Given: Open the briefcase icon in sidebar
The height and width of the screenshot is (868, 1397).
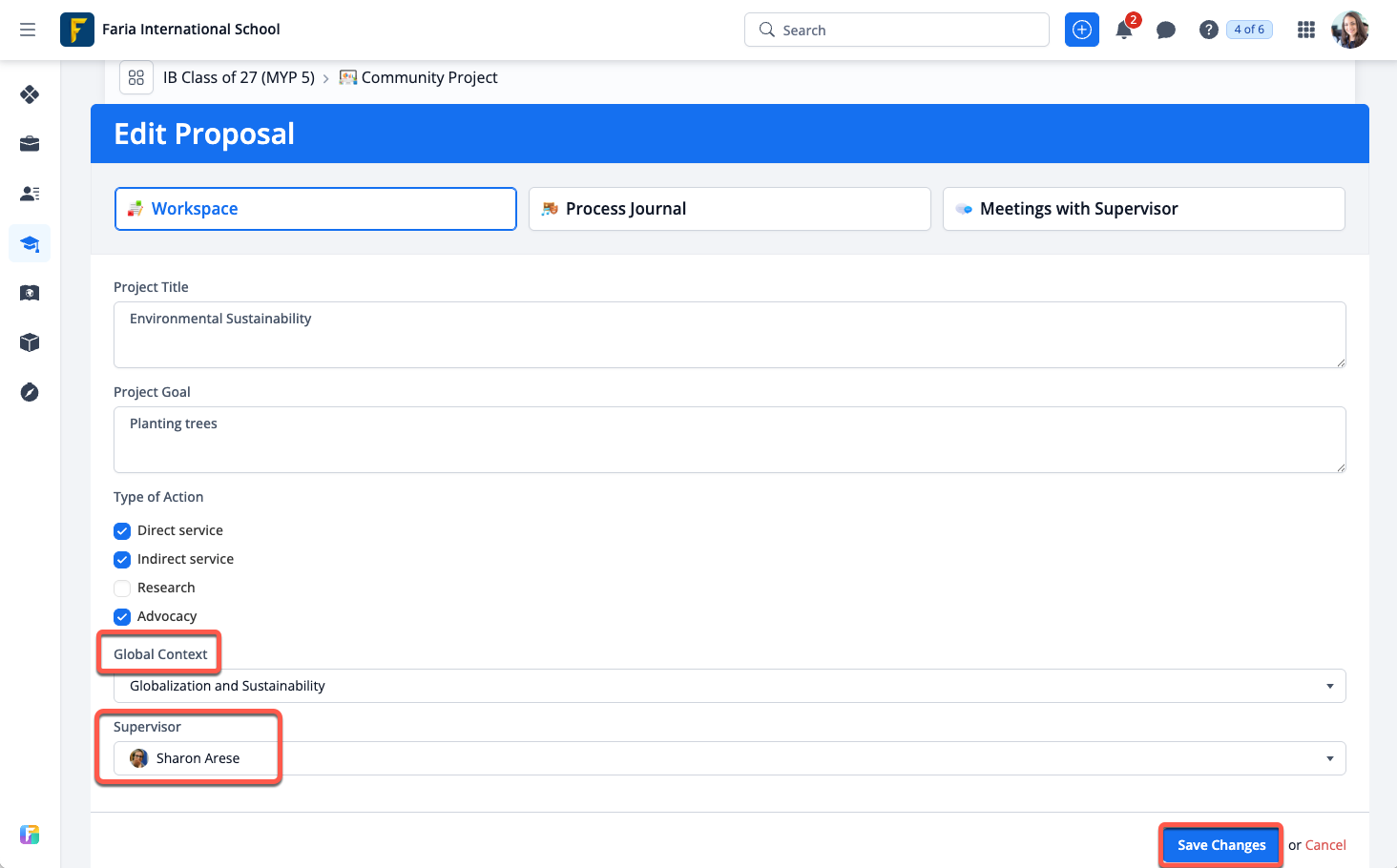Looking at the screenshot, I should (x=30, y=144).
